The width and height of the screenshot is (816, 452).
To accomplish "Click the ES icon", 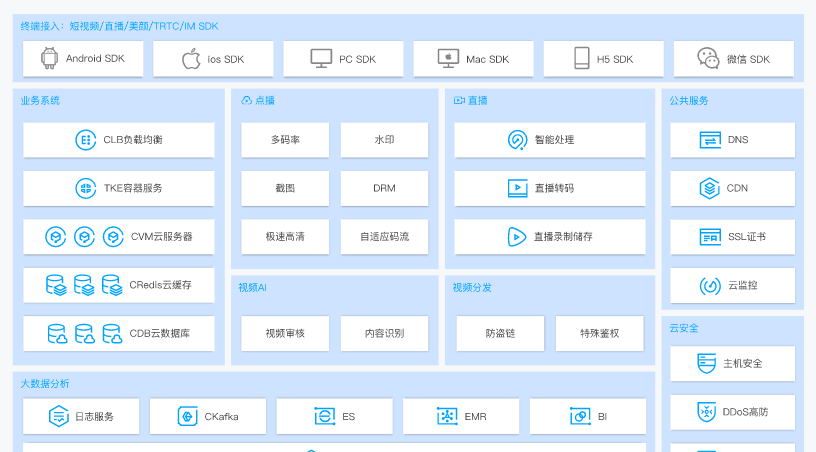I will click(325, 416).
